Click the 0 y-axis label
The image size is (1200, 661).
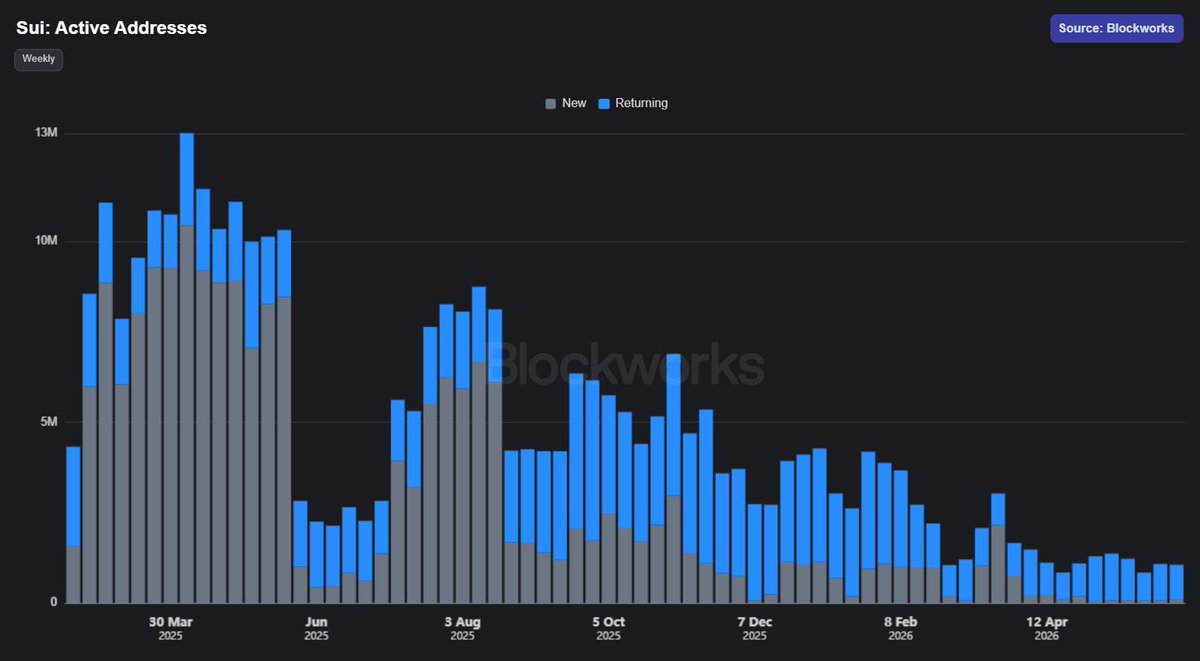(53, 602)
